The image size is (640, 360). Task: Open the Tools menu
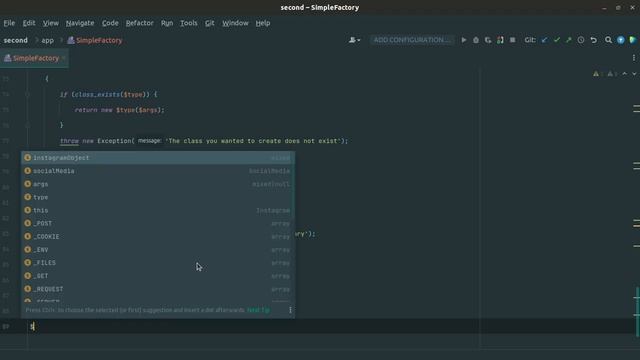click(x=189, y=23)
